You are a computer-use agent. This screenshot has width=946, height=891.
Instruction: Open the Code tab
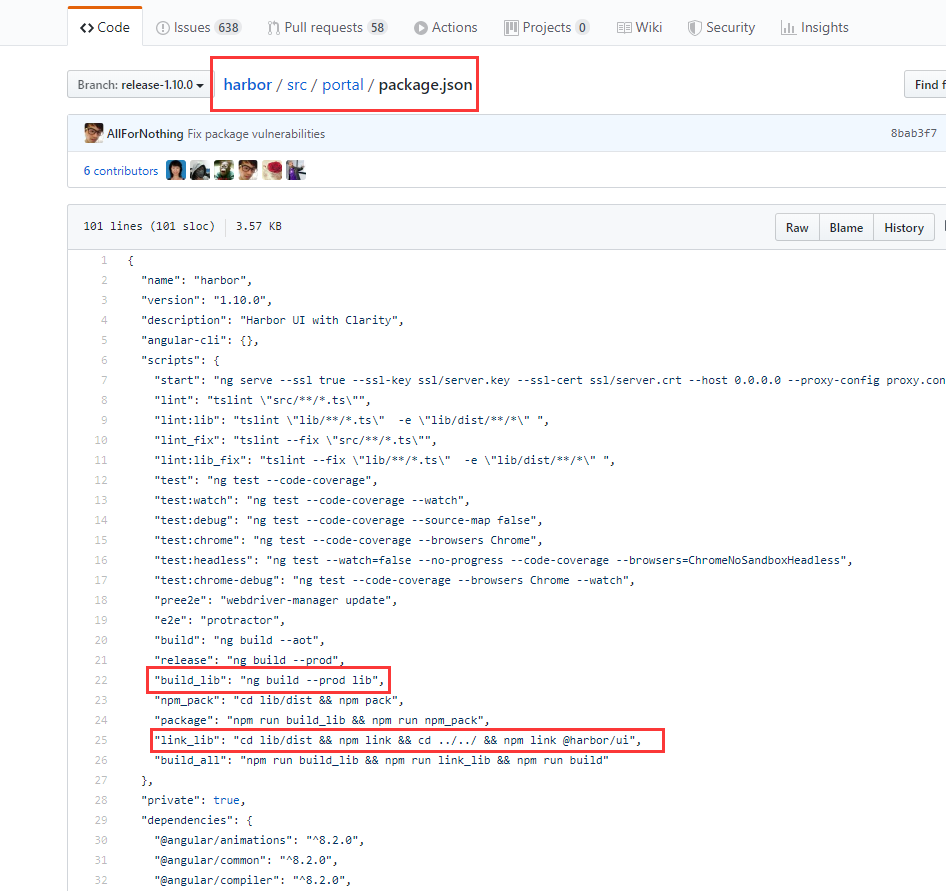[105, 28]
